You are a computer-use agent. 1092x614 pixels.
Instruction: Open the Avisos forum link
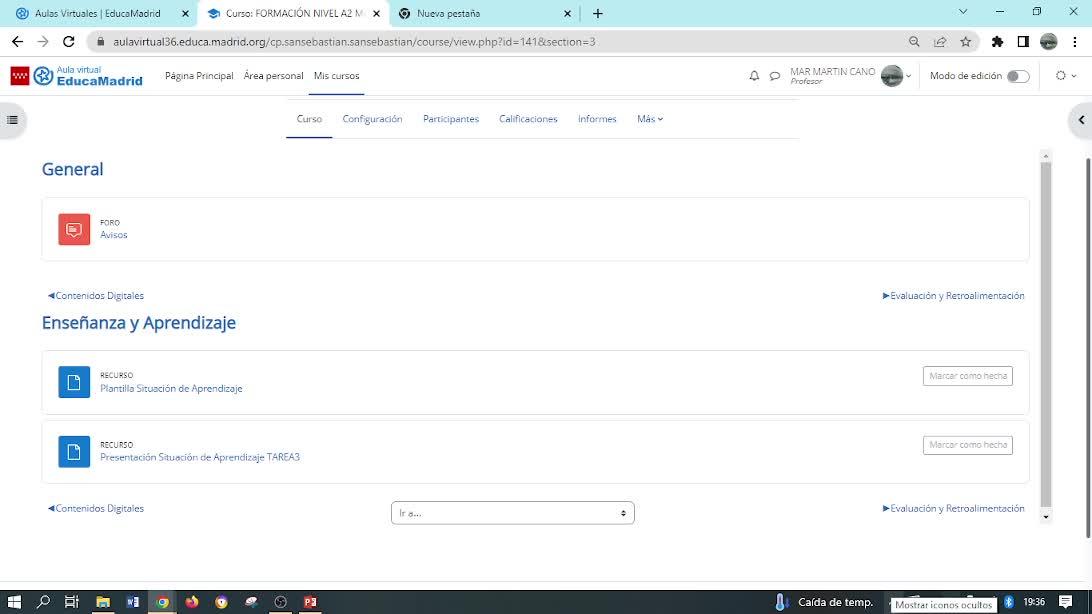pos(114,235)
